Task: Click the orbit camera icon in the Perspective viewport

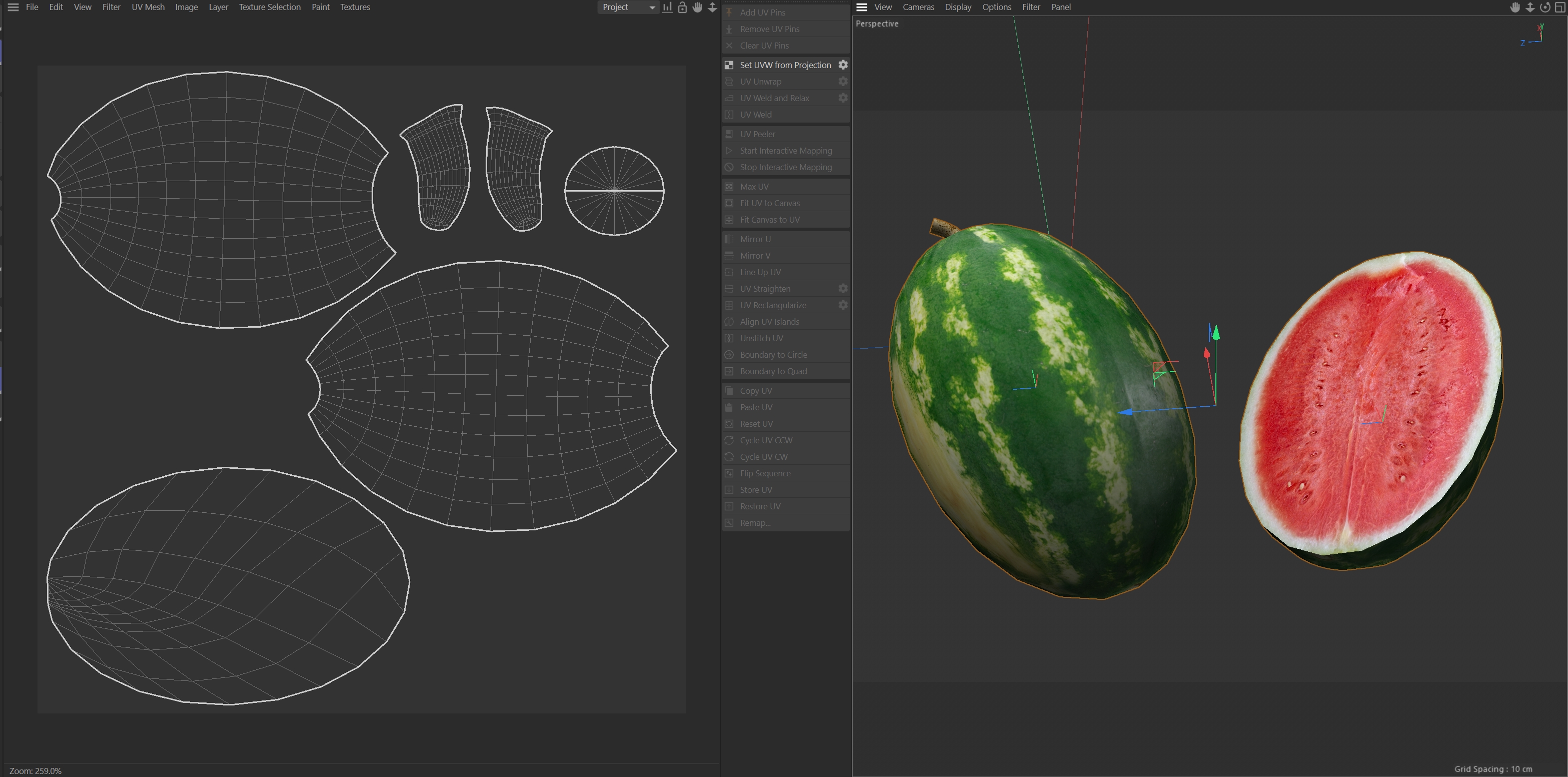Action: 1545,8
